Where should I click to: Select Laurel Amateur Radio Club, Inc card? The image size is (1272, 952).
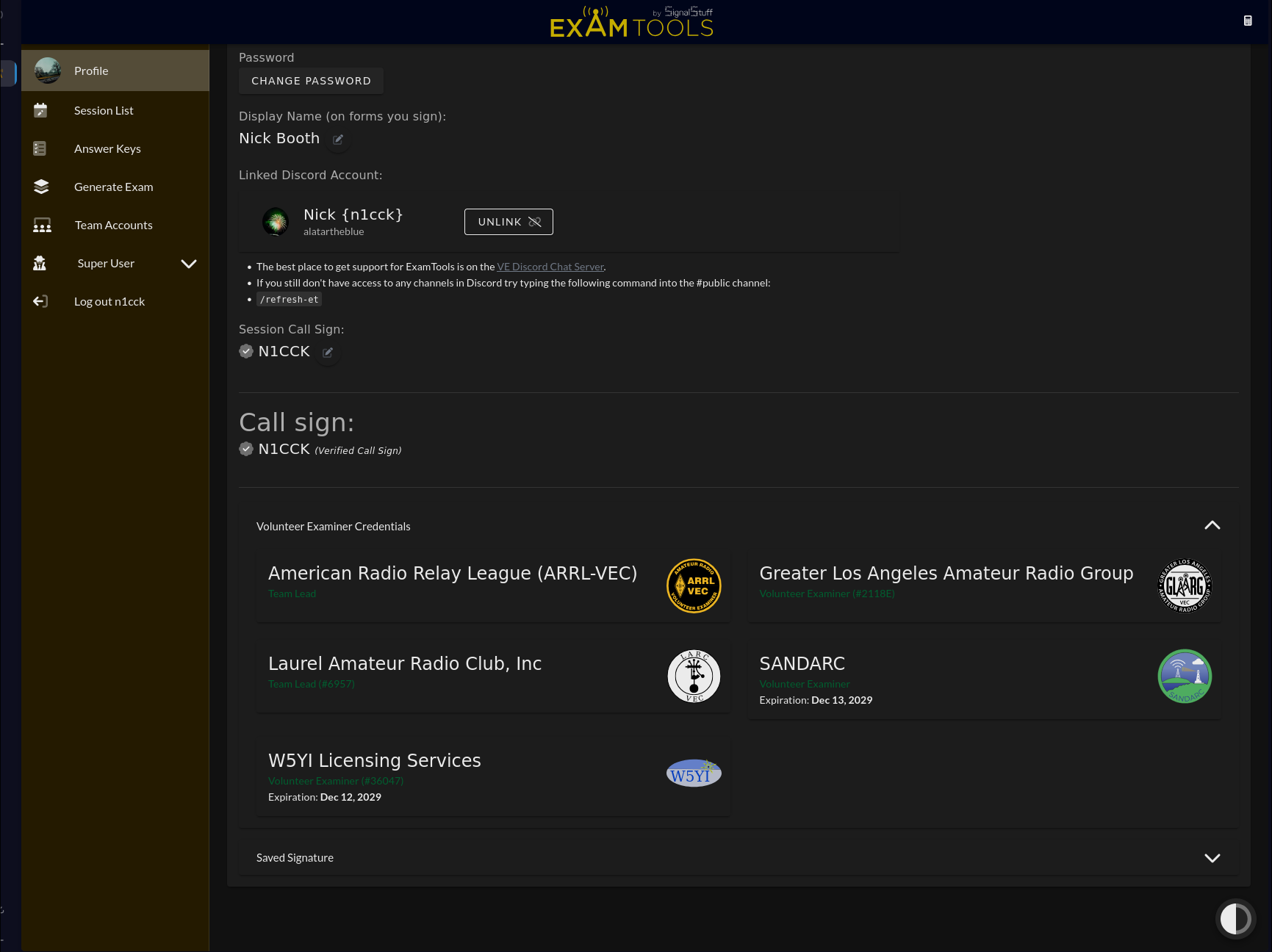(493, 676)
